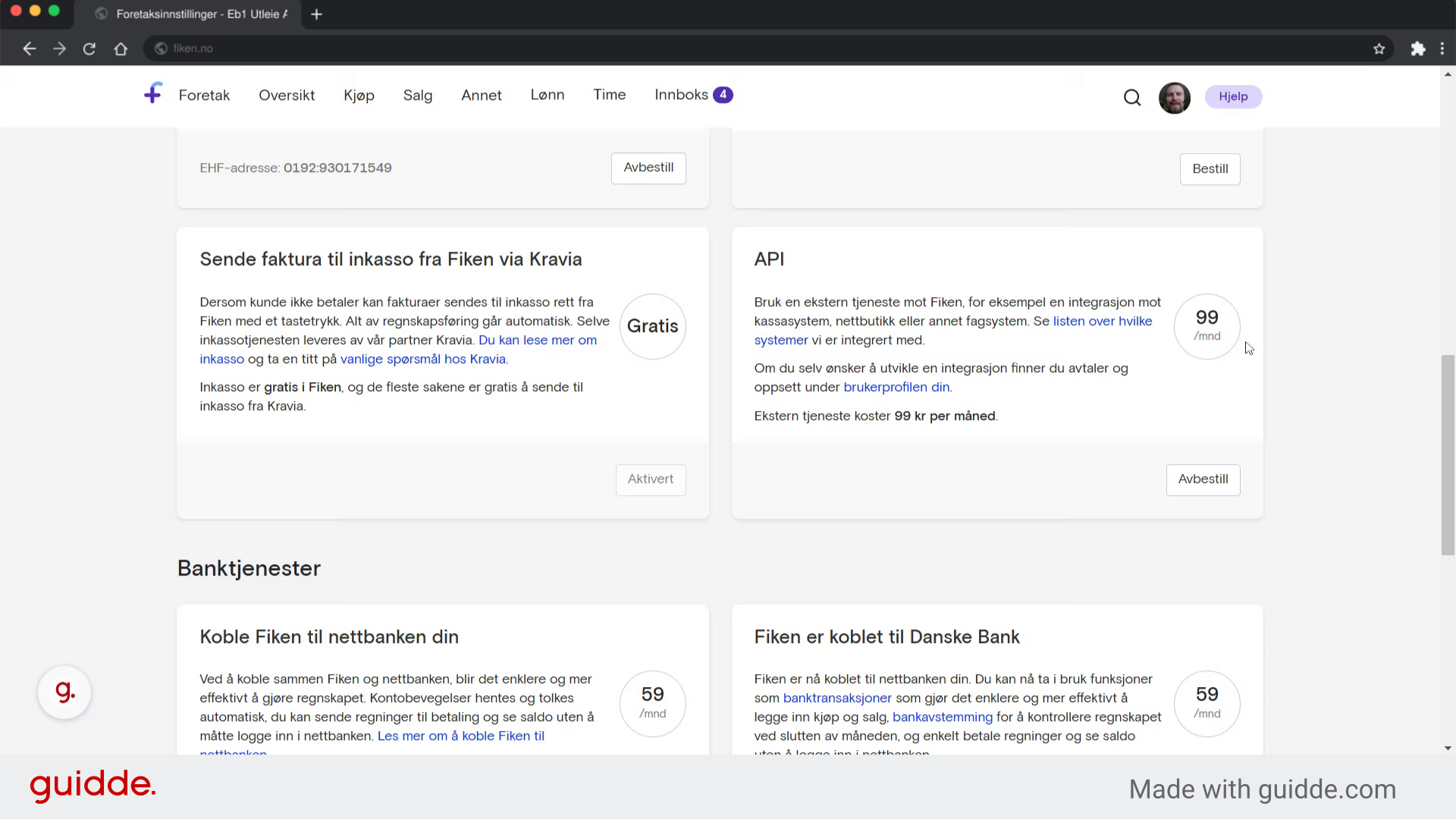Open the Annet menu
The width and height of the screenshot is (1456, 819).
pyautogui.click(x=482, y=95)
